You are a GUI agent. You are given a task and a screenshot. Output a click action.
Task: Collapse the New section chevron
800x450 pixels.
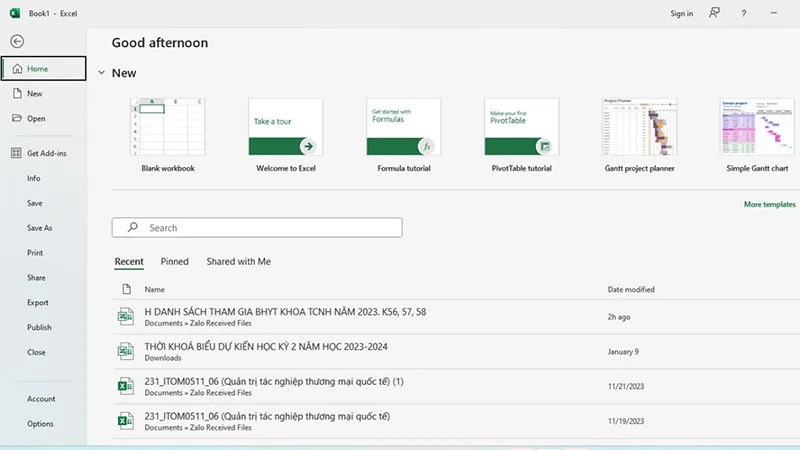click(x=102, y=73)
